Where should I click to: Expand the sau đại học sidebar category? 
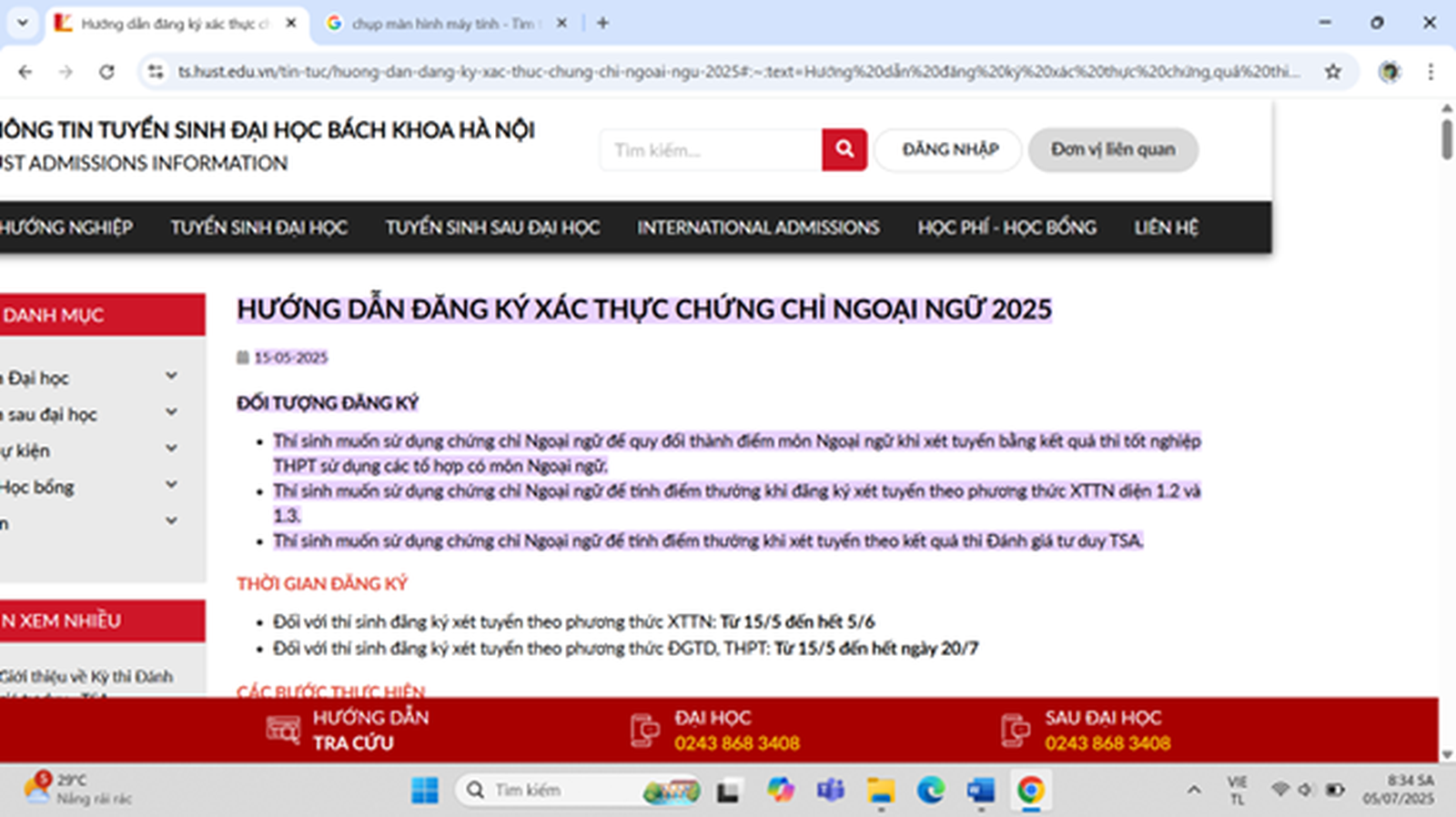171,413
